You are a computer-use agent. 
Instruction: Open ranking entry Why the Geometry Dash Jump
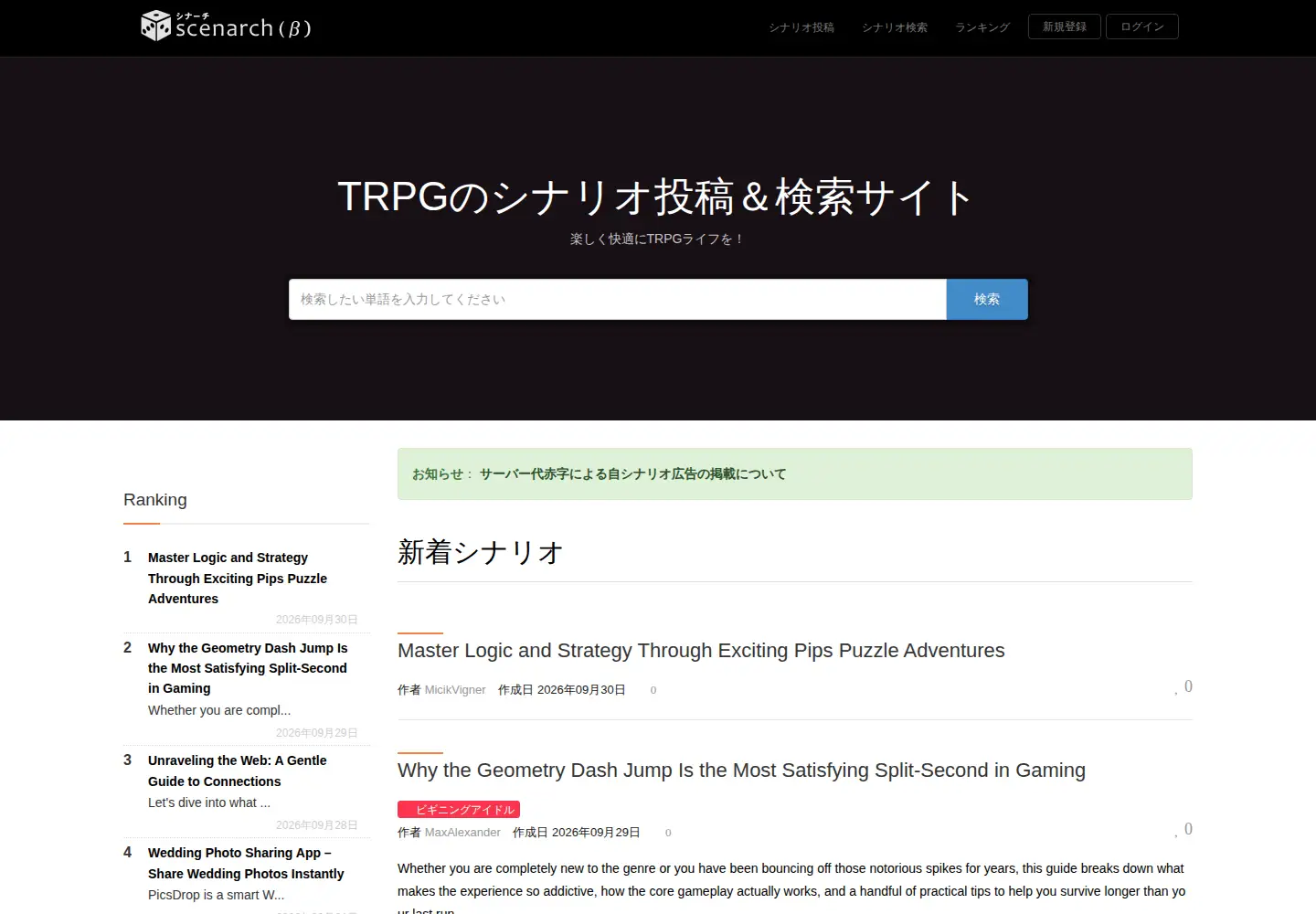pos(248,668)
